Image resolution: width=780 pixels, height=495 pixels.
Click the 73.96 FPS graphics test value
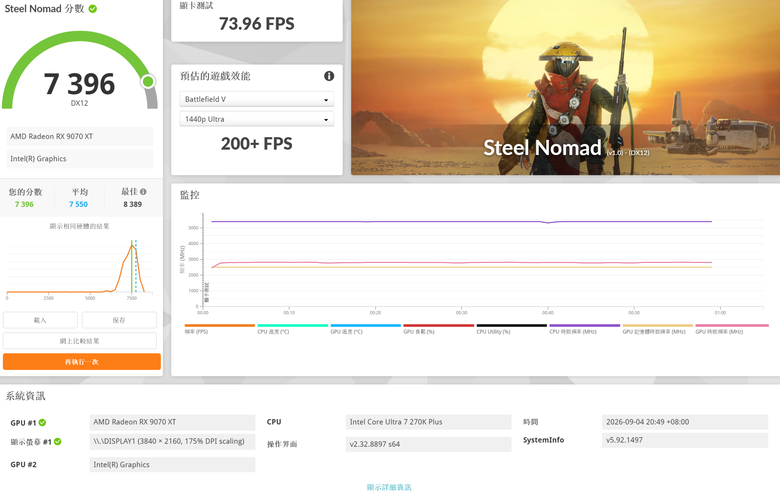[257, 24]
